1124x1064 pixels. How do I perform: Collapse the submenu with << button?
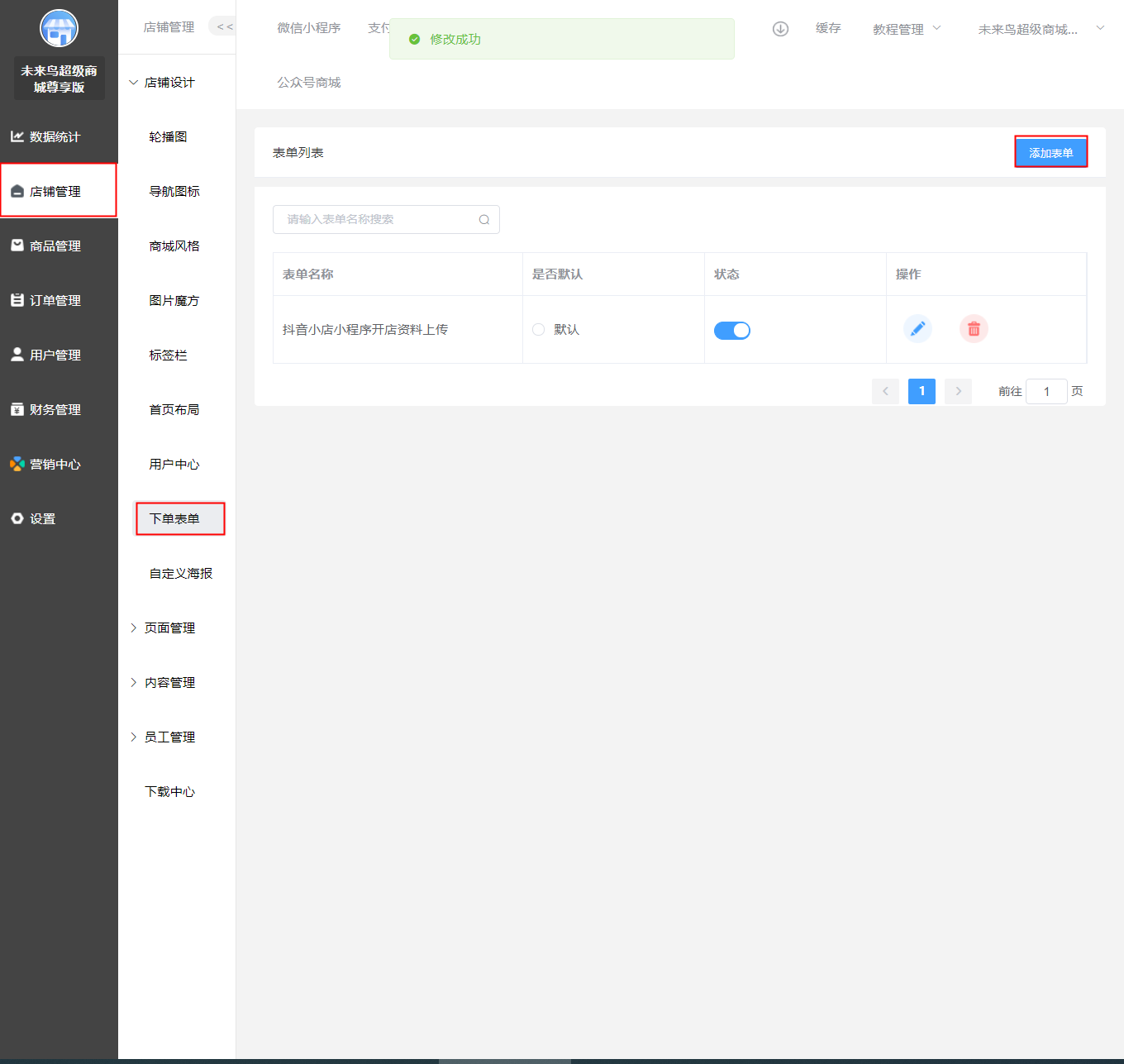tap(224, 27)
